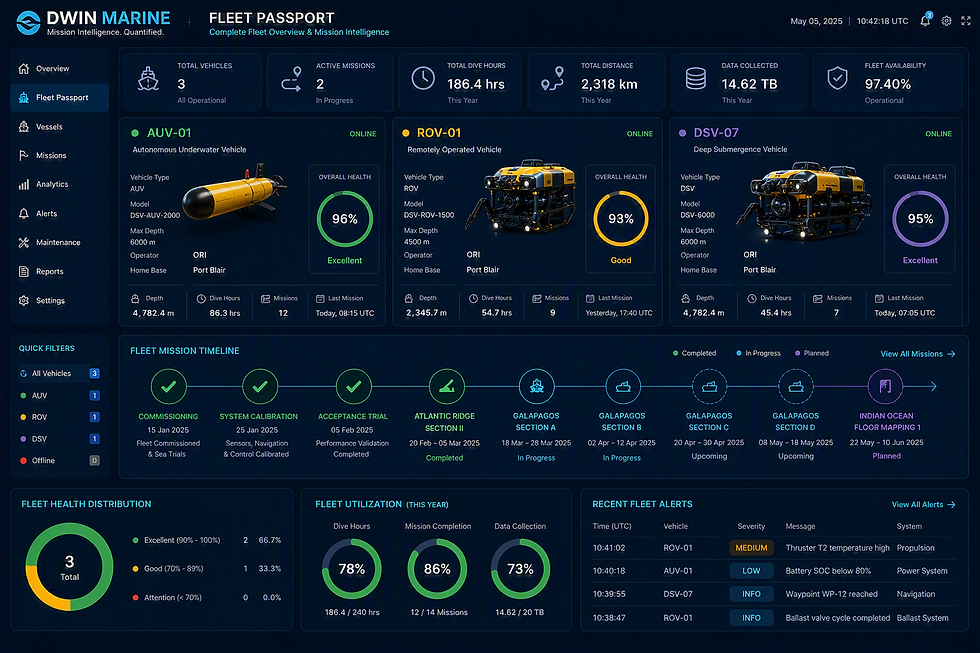Click the AUV-01 vehicle title
The height and width of the screenshot is (653, 980).
pos(169,133)
